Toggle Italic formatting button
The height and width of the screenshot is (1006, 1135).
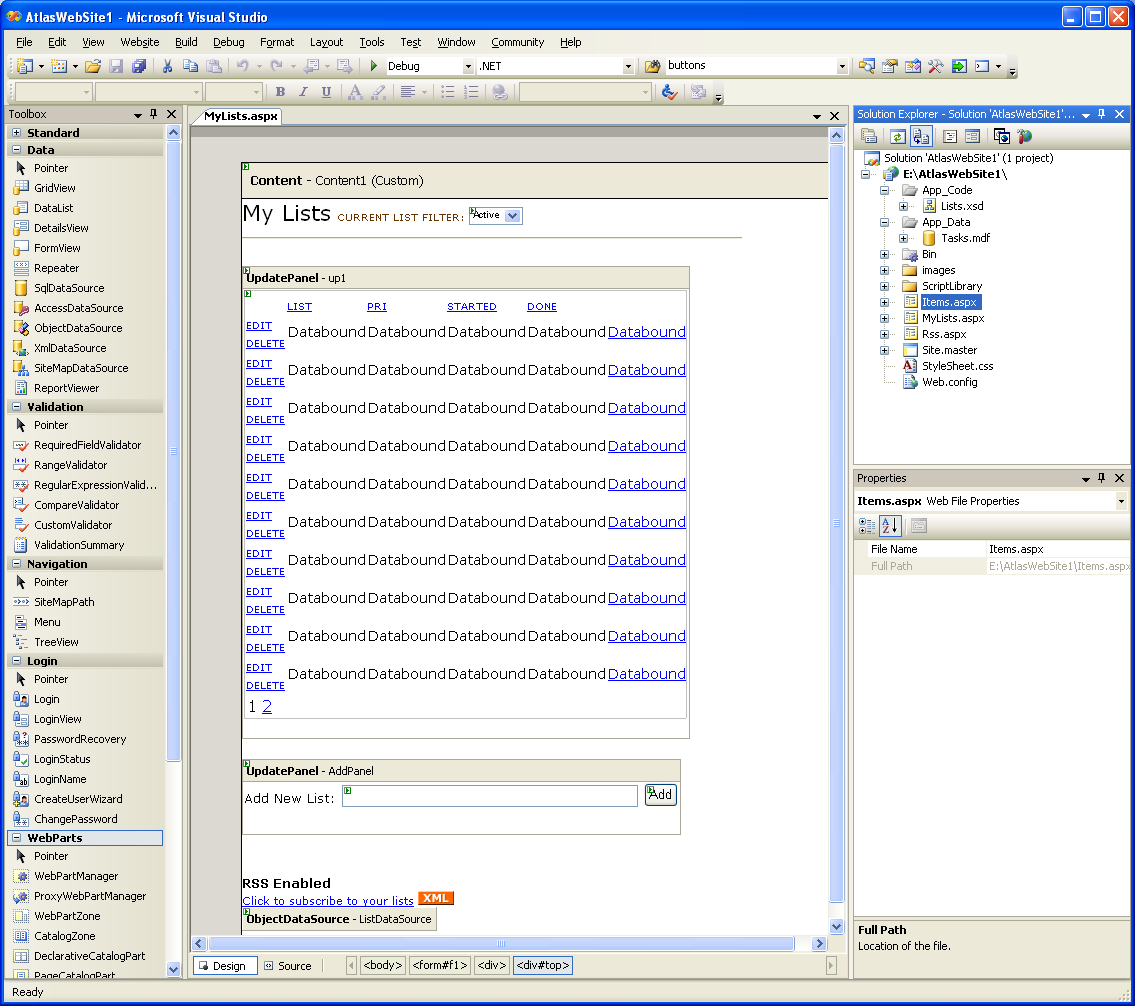point(303,92)
